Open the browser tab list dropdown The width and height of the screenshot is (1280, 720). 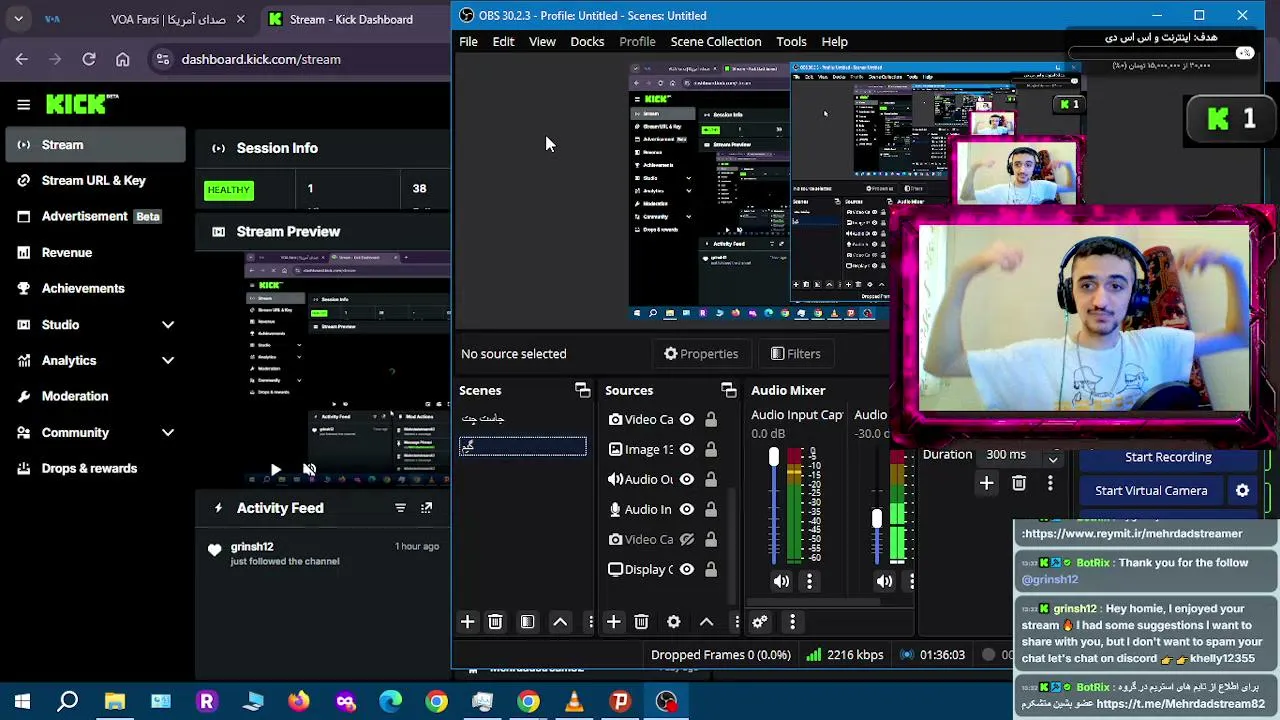[x=18, y=19]
